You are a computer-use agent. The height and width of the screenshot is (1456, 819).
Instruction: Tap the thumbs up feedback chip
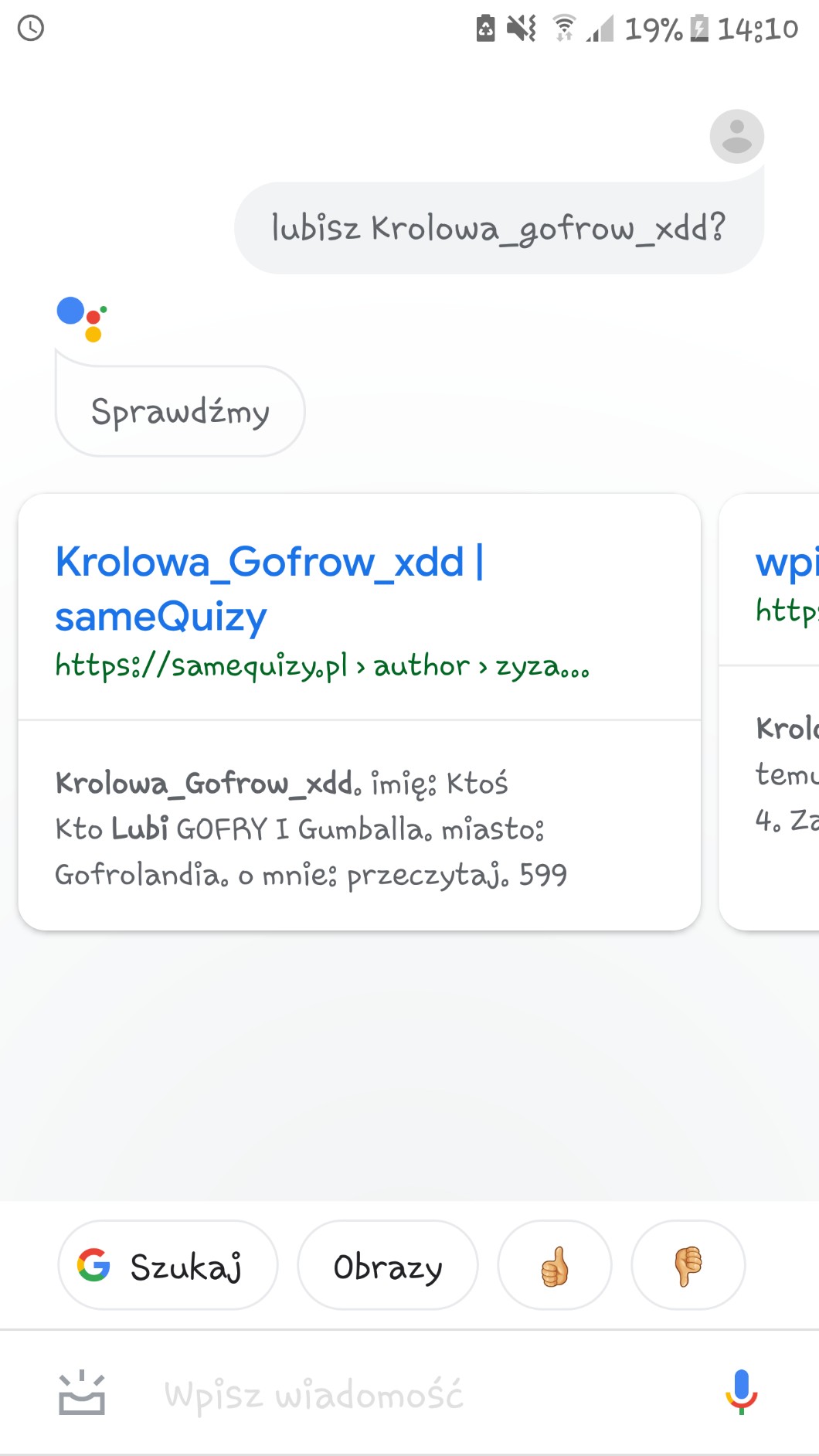[x=555, y=1266]
